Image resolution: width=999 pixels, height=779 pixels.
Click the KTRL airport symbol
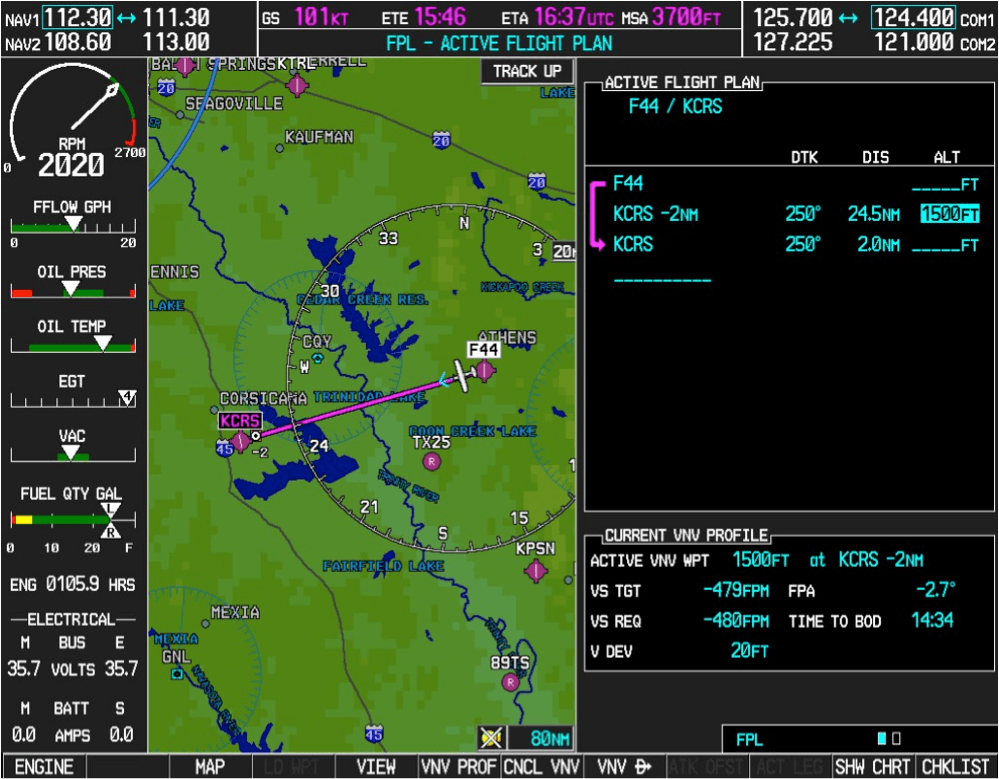[x=297, y=85]
